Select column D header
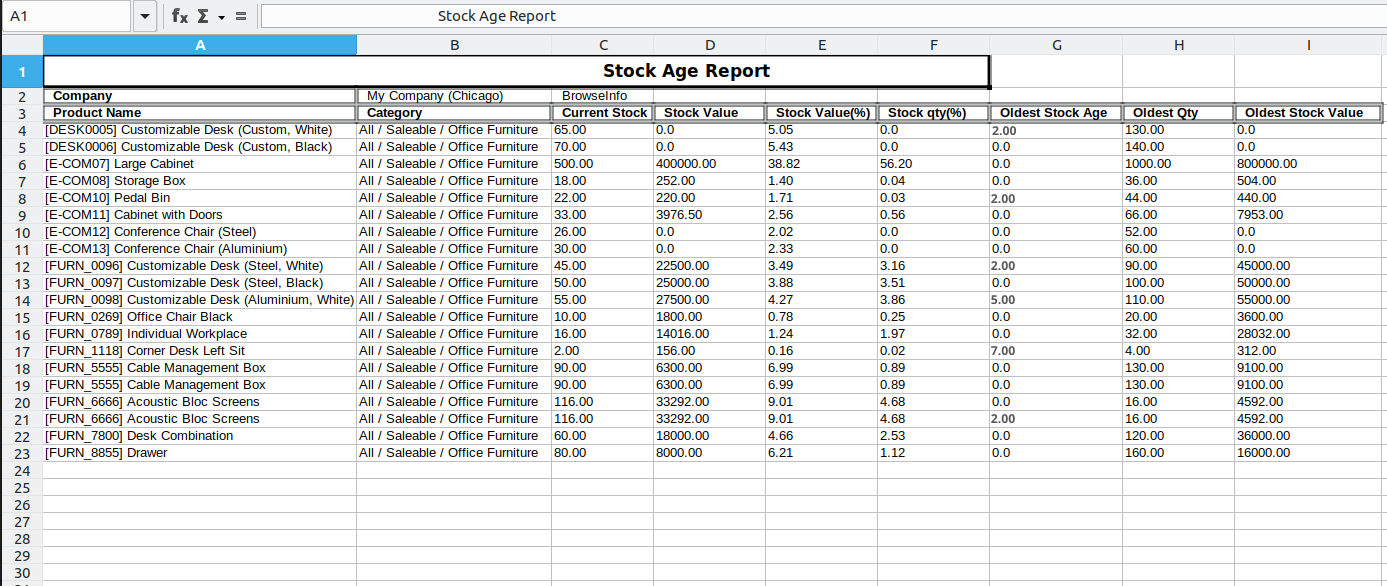Viewport: 1387px width, 586px height. 709,45
